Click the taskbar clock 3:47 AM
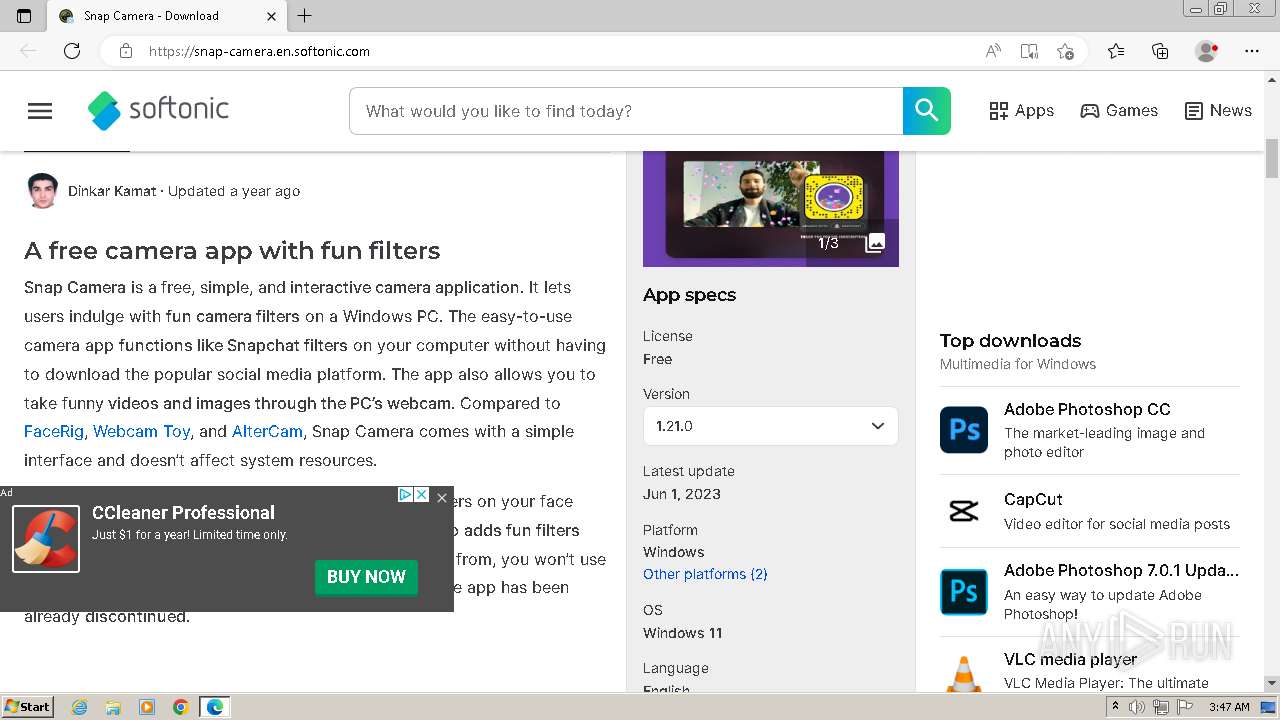 click(x=1229, y=707)
